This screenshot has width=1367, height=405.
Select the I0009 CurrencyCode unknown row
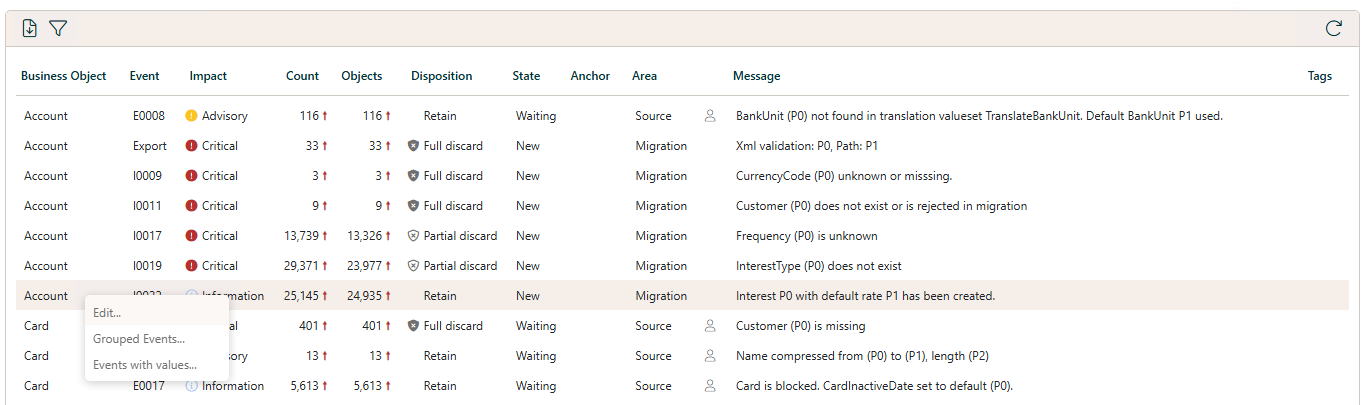(843, 176)
